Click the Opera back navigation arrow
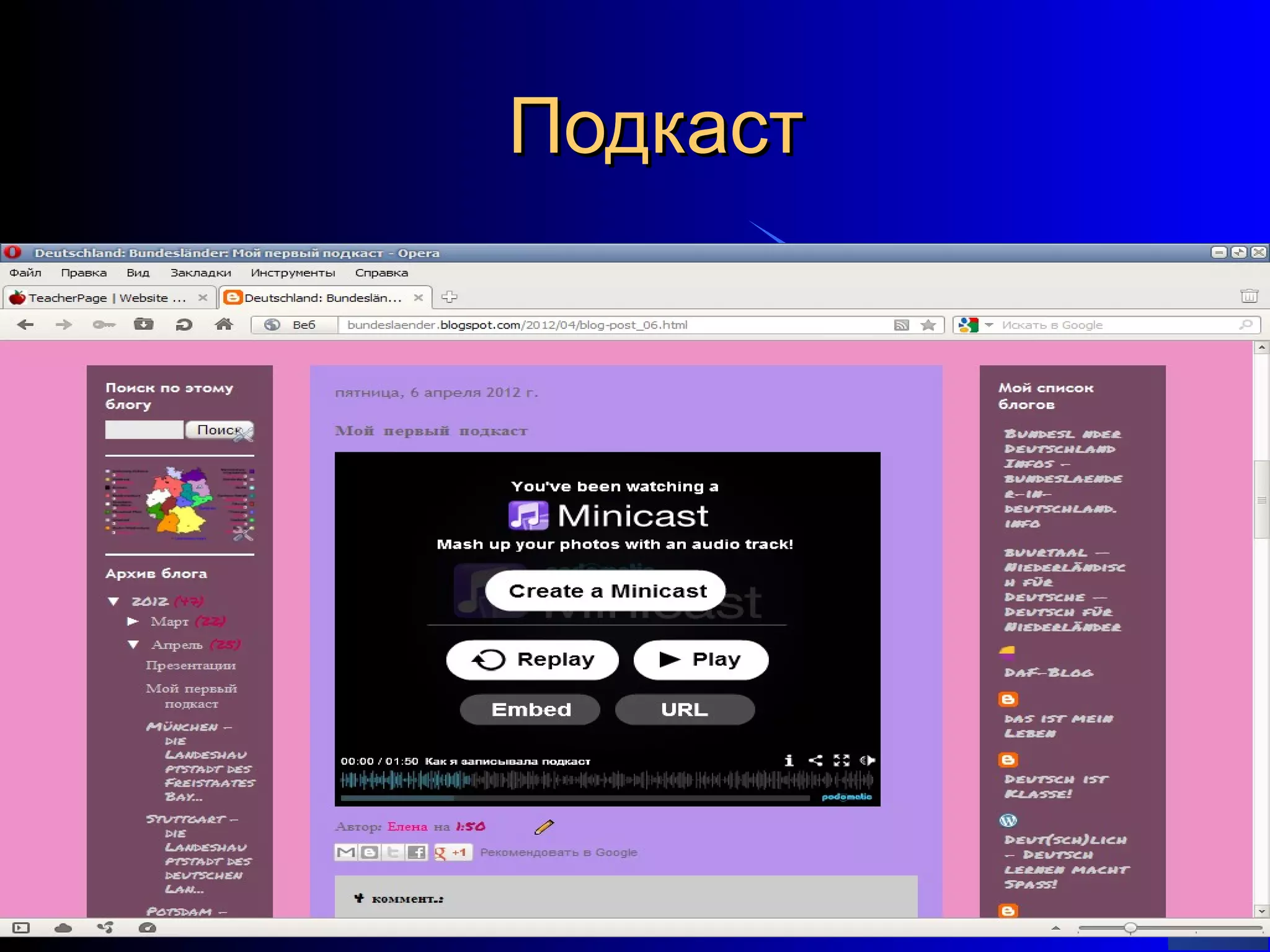The image size is (1270, 952). 25,325
